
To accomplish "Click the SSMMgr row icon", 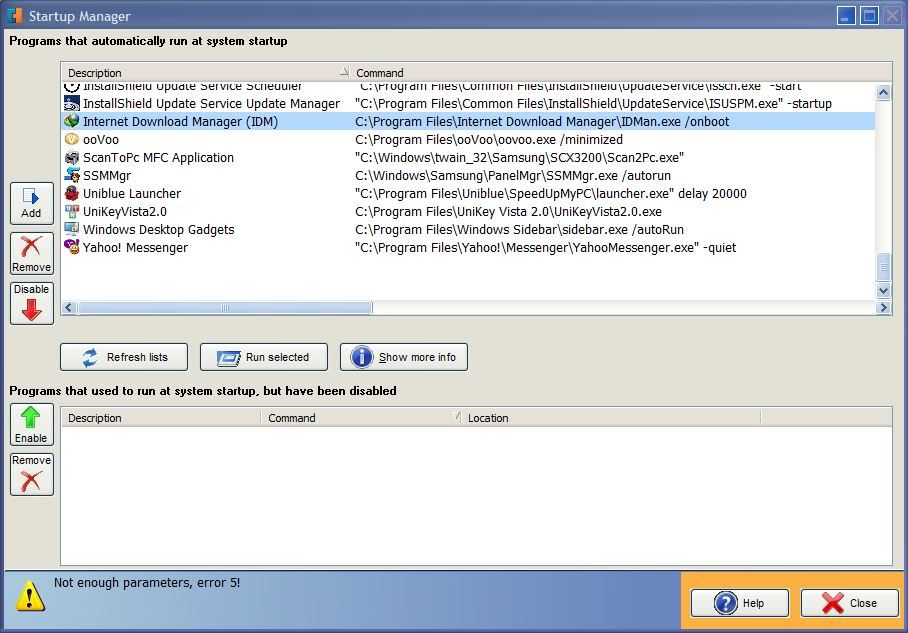I will coord(72,175).
